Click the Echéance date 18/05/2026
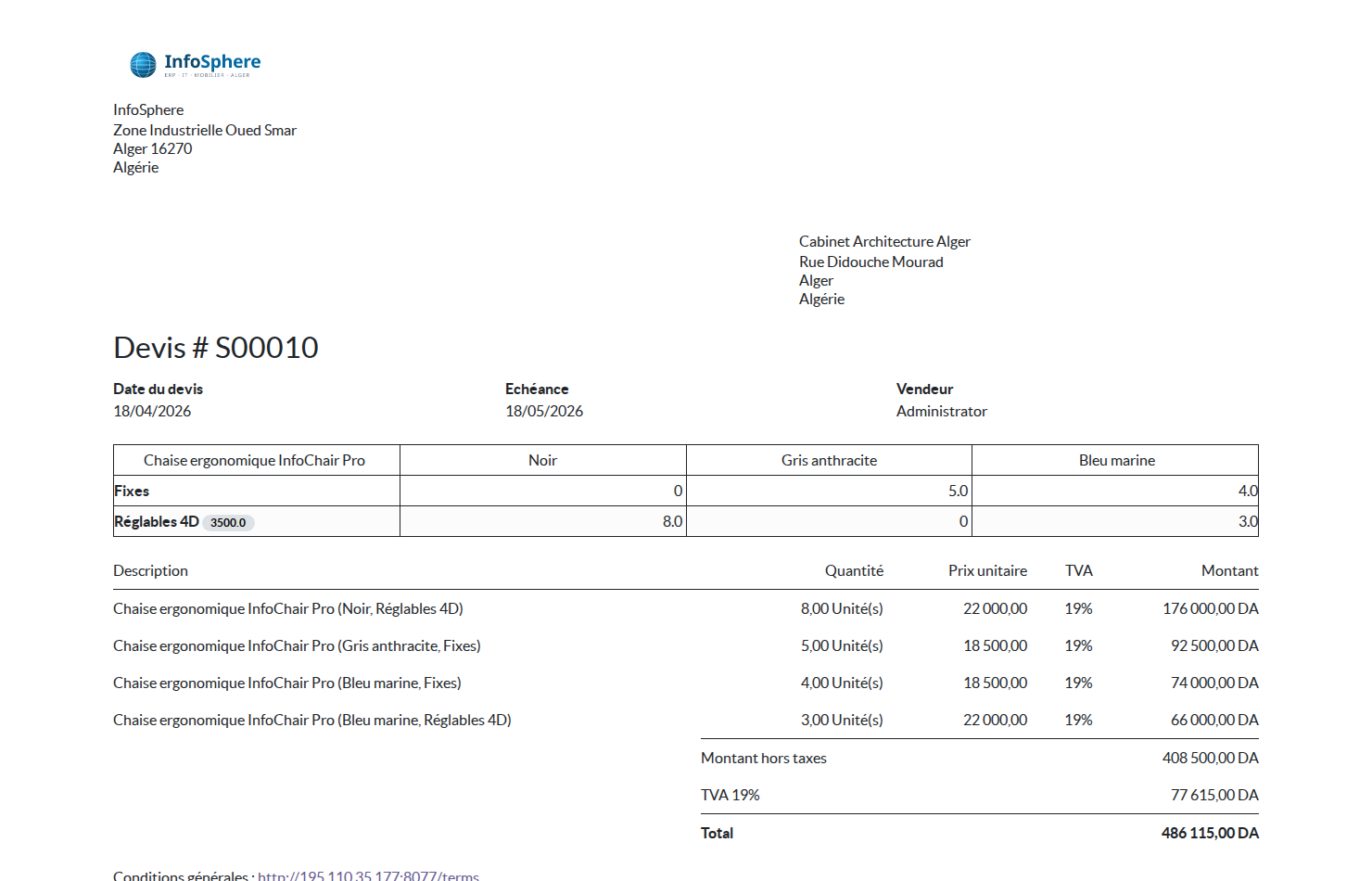Screen dimensions: 1372x881 (x=544, y=412)
